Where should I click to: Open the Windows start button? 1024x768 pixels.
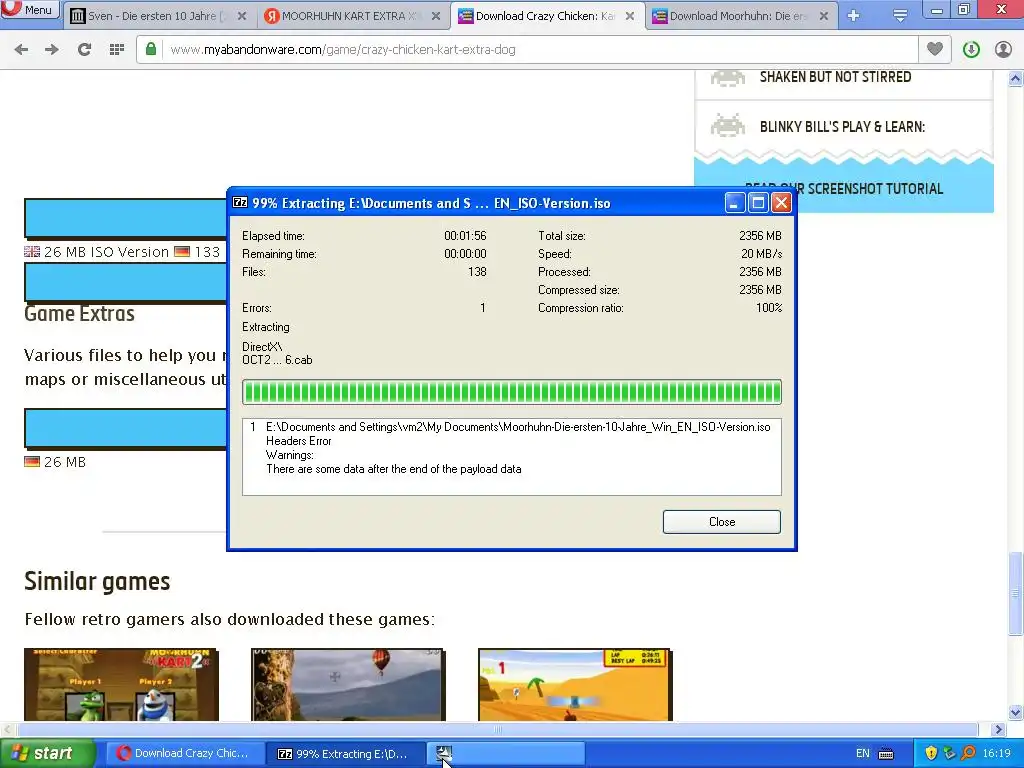pos(47,753)
